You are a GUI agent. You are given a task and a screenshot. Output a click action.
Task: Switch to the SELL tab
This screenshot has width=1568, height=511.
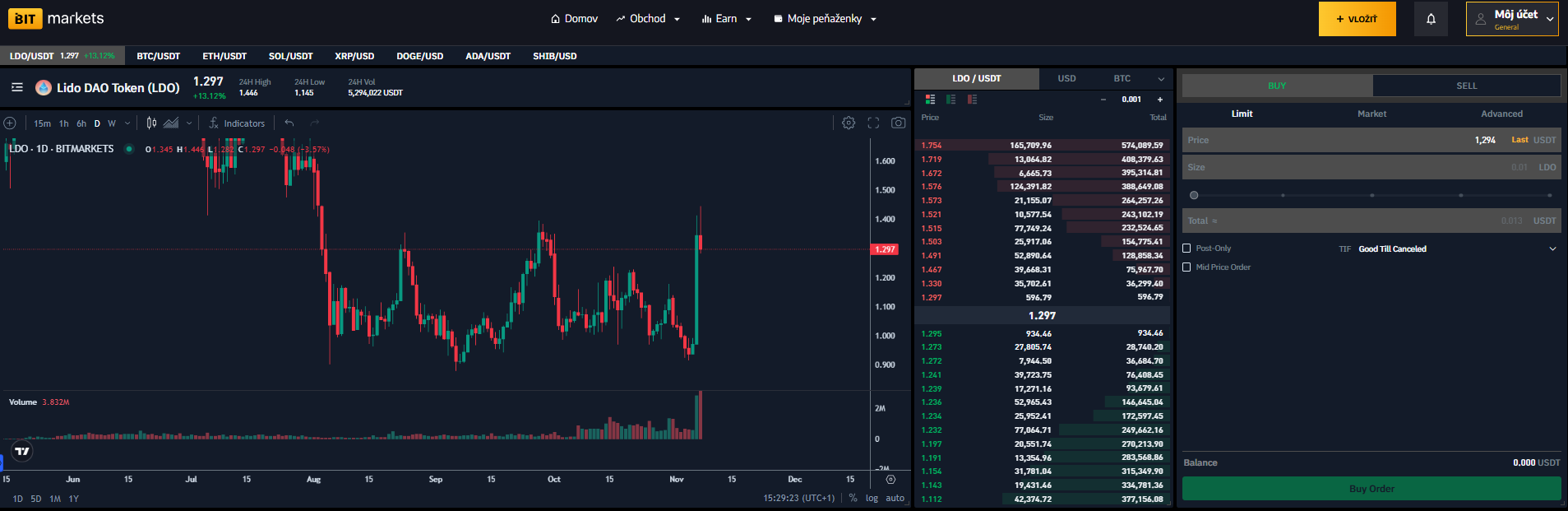pos(1466,86)
